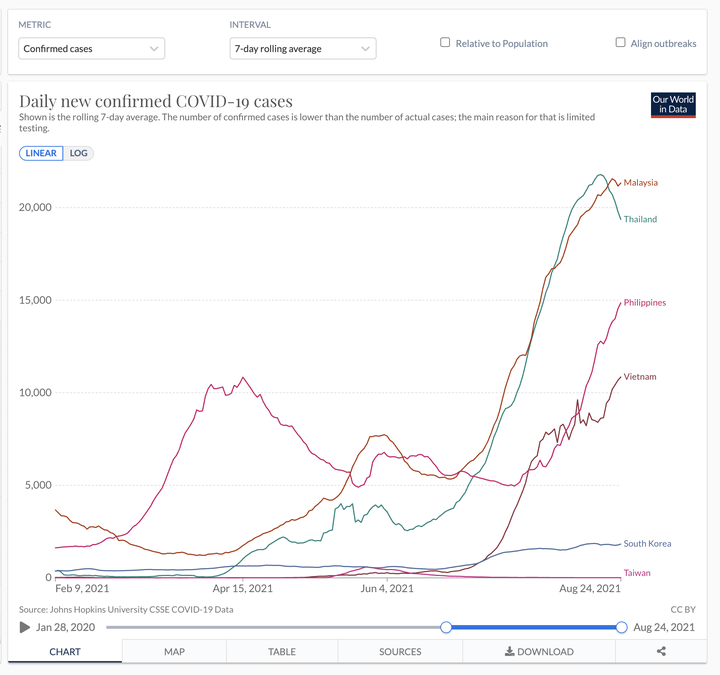Image resolution: width=720 pixels, height=675 pixels.
Task: Open the TABLE tab
Action: tap(282, 651)
